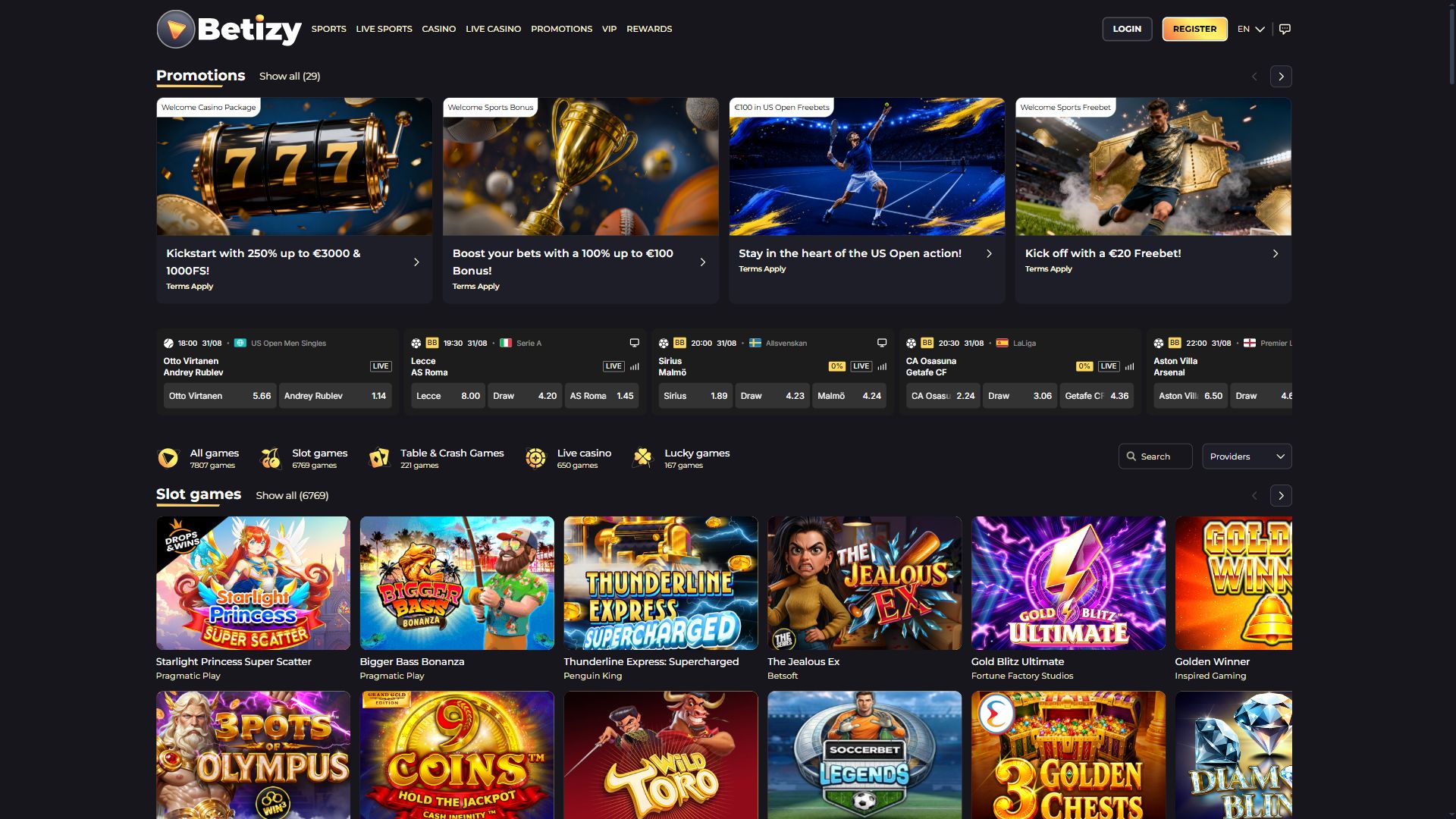Click the live stream icon on Lecce match
The height and width of the screenshot is (819, 1456).
pyautogui.click(x=635, y=343)
